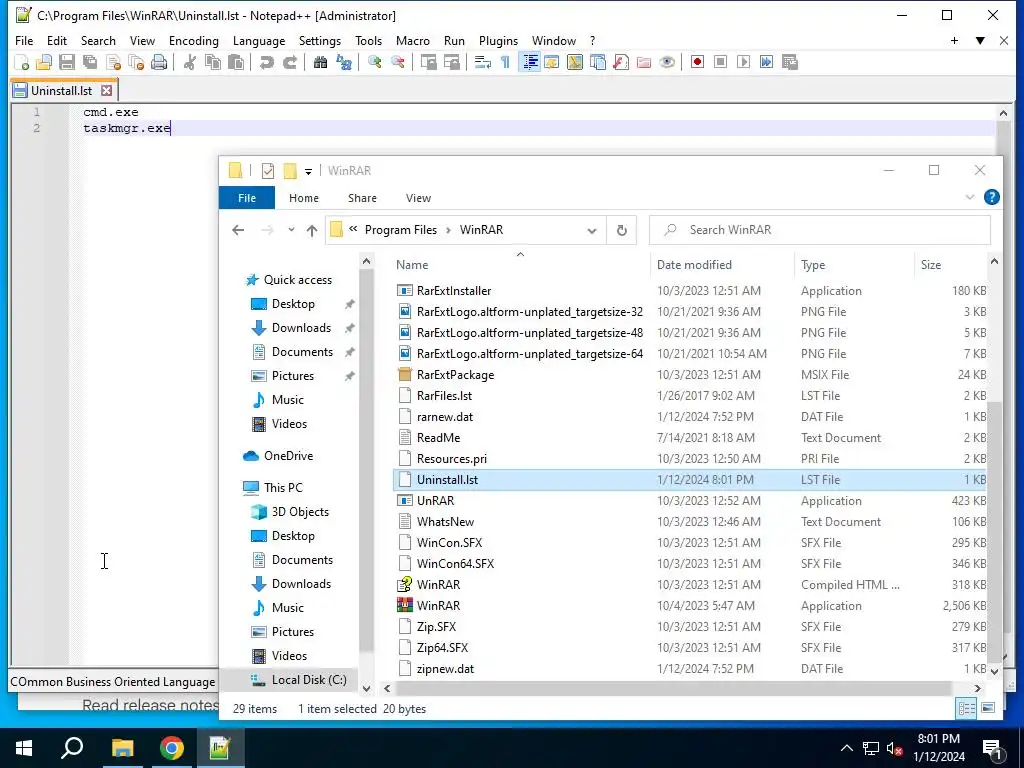Open the Customize Quick Access Toolbar dropdown in Explorer

(308, 171)
